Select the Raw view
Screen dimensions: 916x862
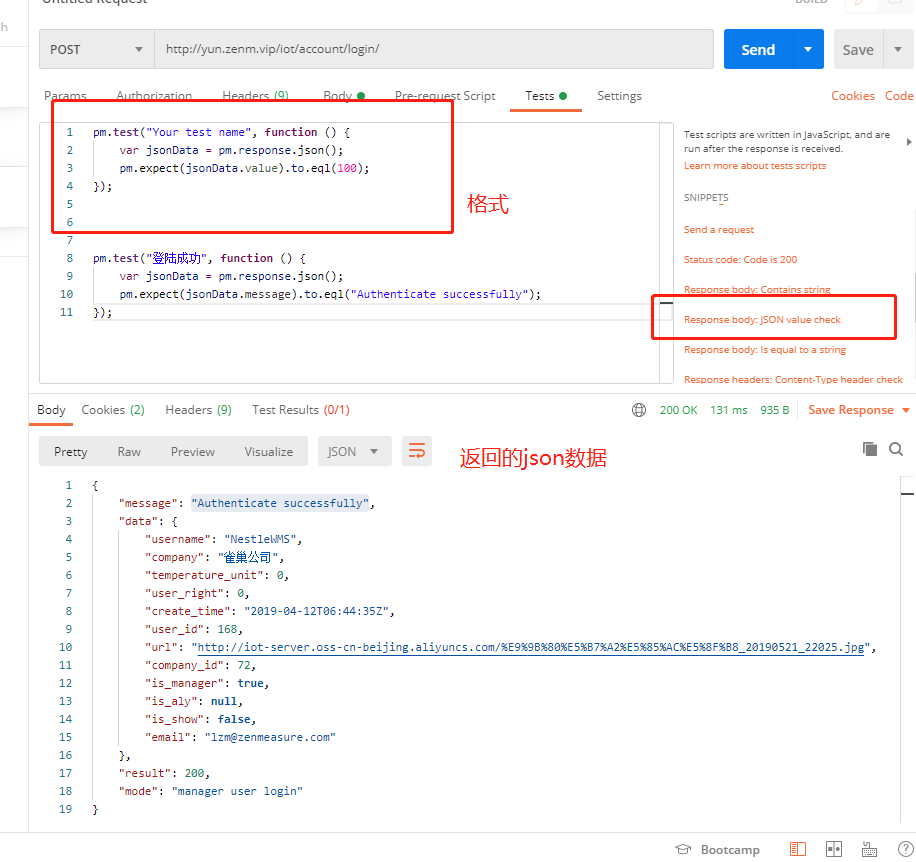pos(129,451)
